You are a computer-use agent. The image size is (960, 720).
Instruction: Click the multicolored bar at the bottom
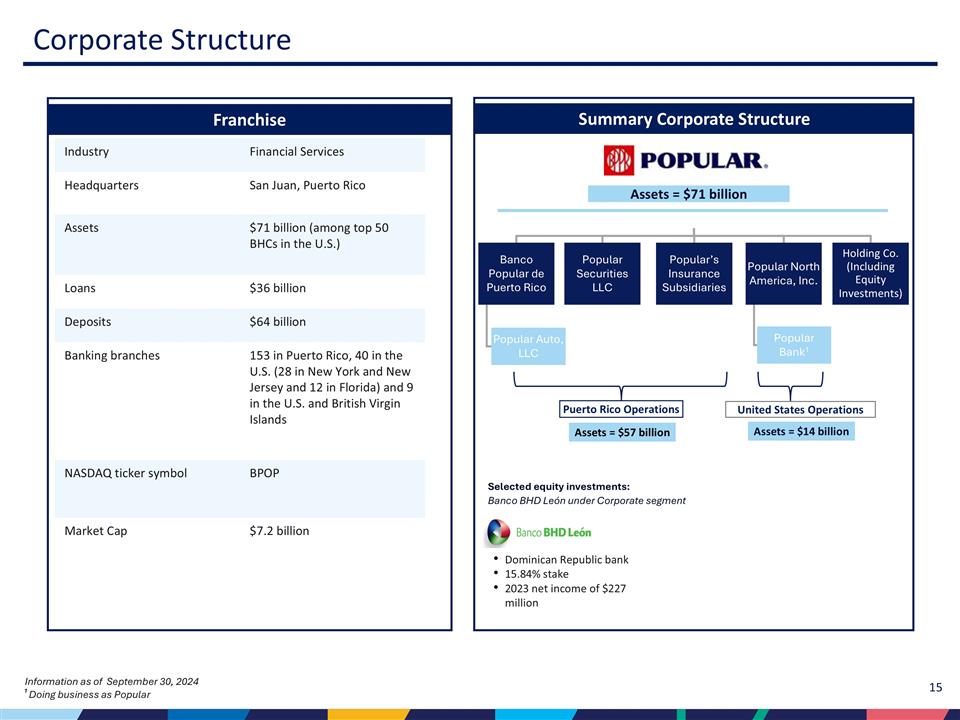[x=480, y=712]
